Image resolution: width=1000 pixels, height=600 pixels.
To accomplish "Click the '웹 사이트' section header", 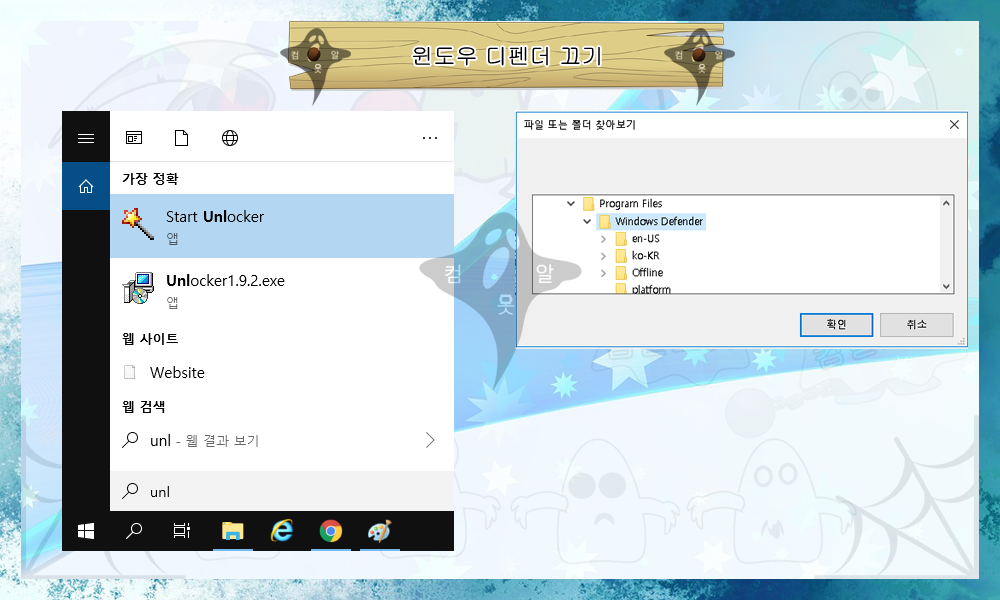I will click(151, 339).
